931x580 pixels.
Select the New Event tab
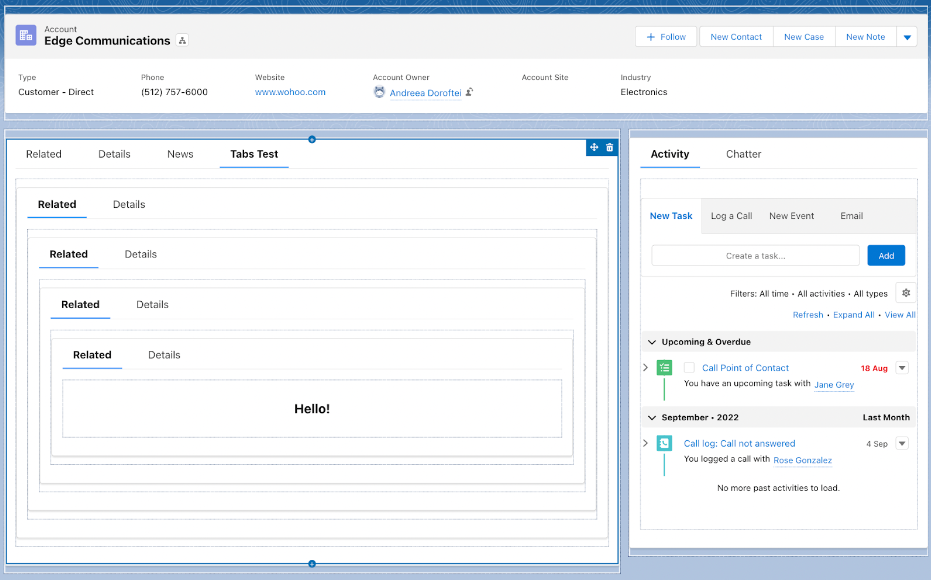[x=791, y=216]
